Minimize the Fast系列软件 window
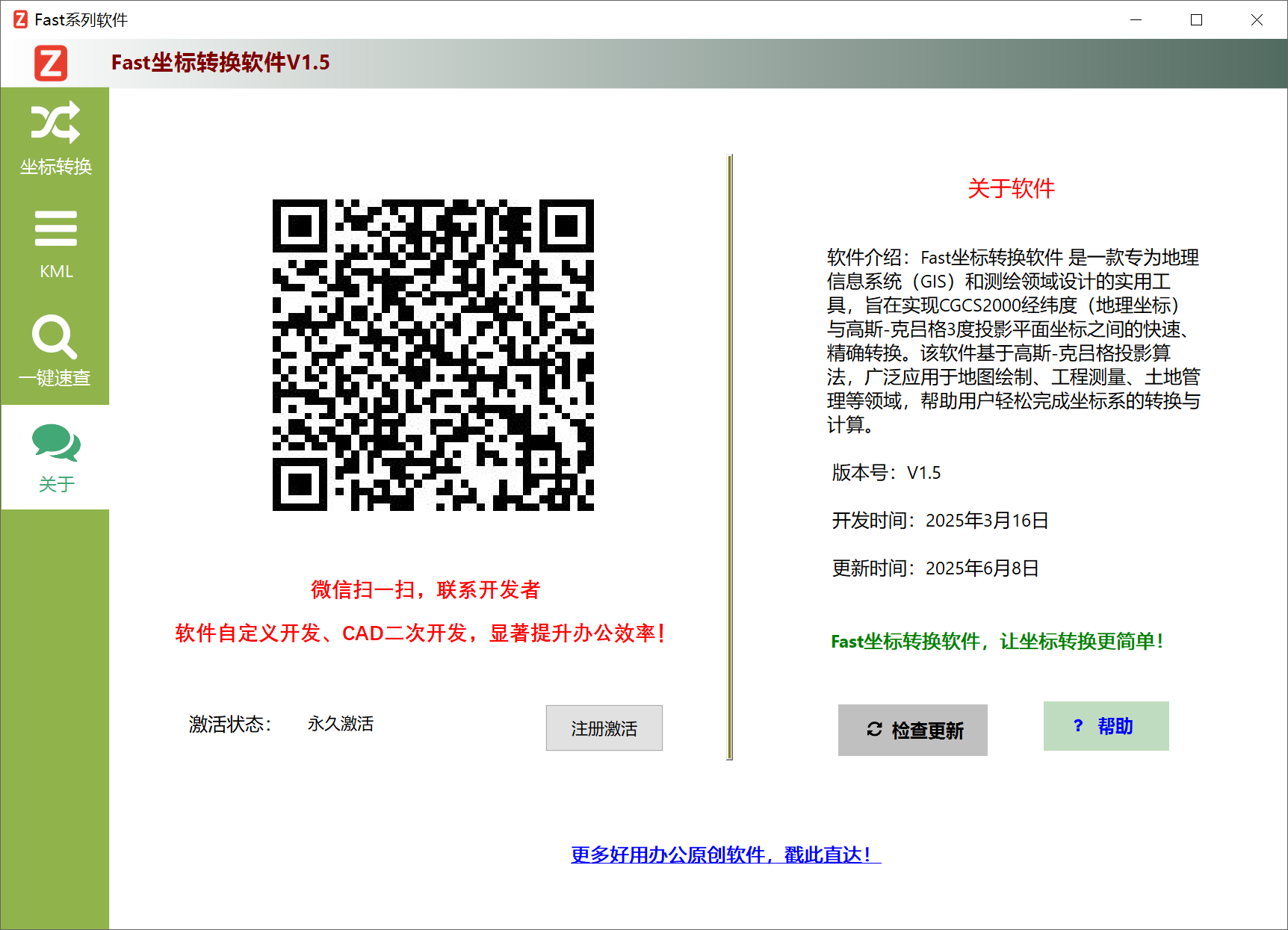The height and width of the screenshot is (930, 1288). coord(1136,20)
